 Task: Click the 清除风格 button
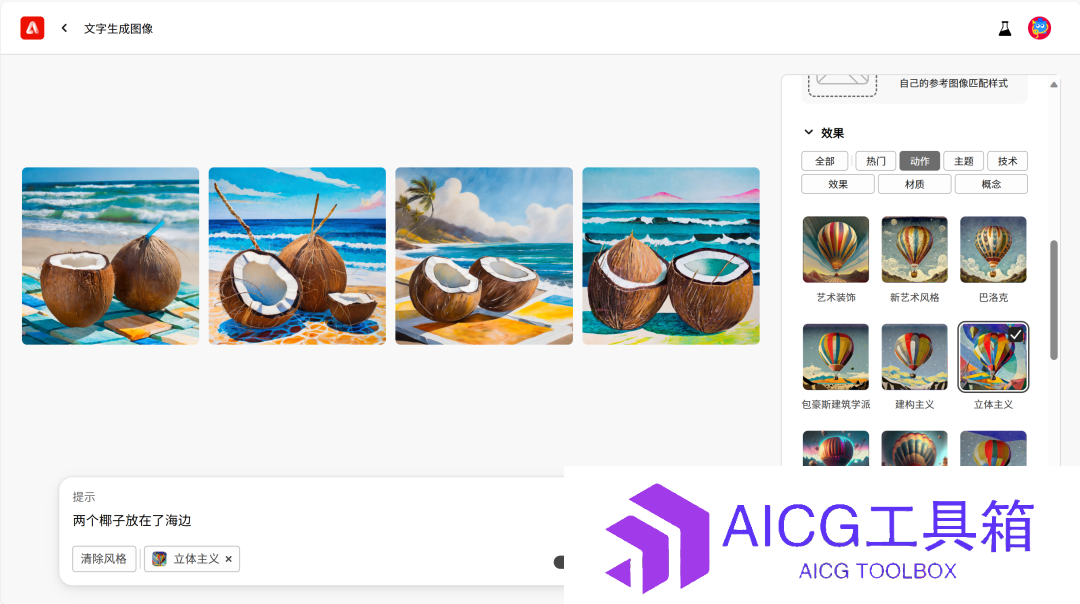pyautogui.click(x=104, y=559)
